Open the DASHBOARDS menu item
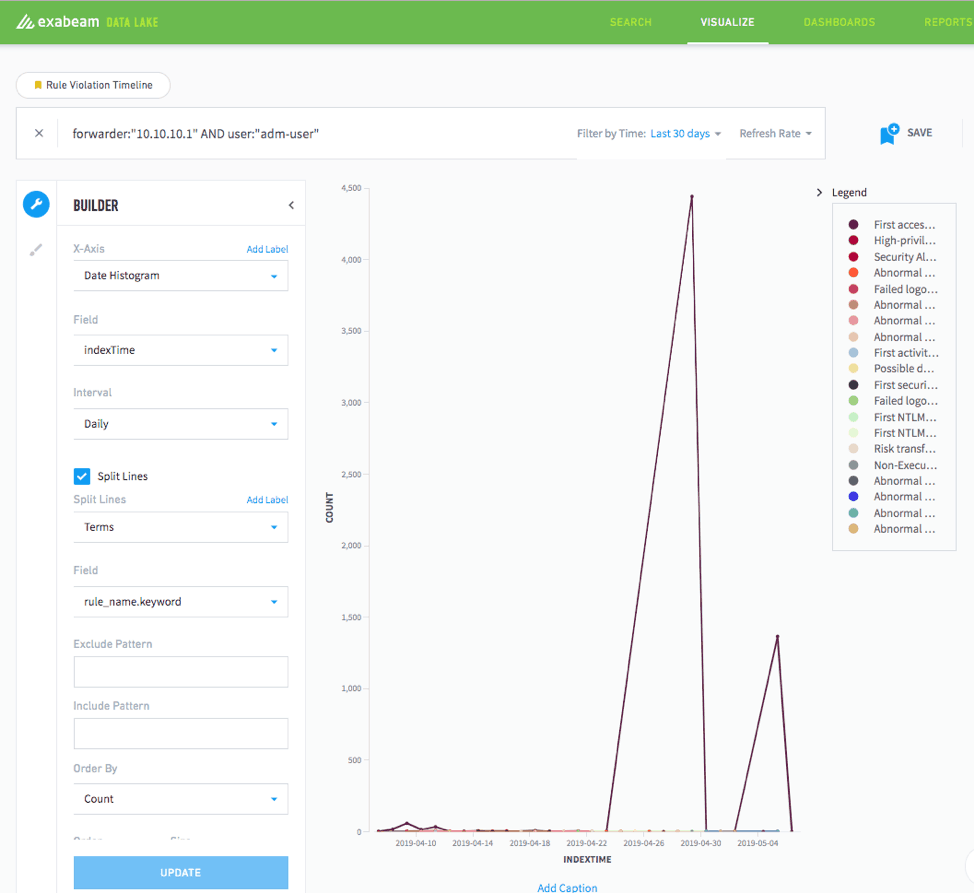The image size is (974, 893). point(839,21)
